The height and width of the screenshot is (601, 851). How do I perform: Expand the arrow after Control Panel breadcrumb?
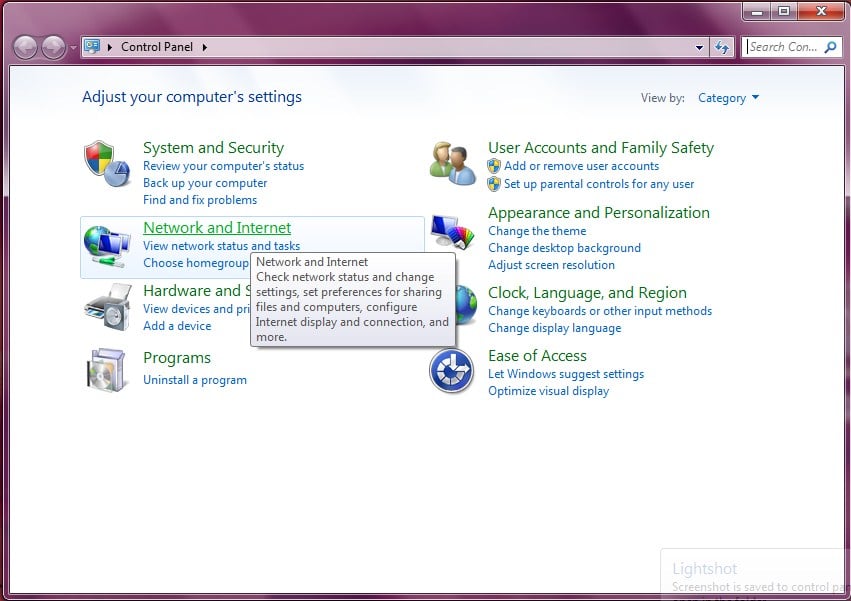tap(205, 47)
